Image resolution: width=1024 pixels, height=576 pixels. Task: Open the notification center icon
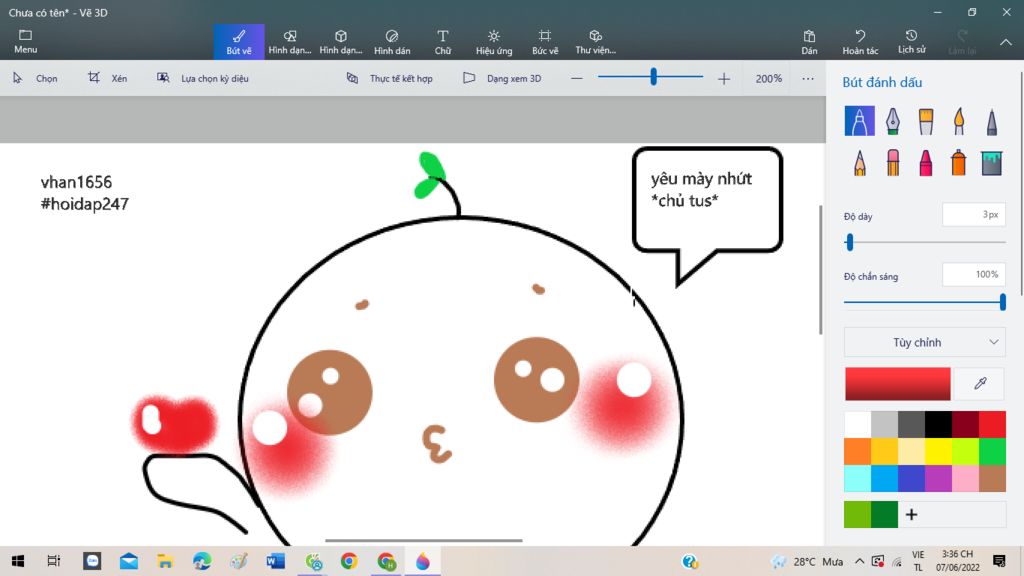tap(999, 561)
